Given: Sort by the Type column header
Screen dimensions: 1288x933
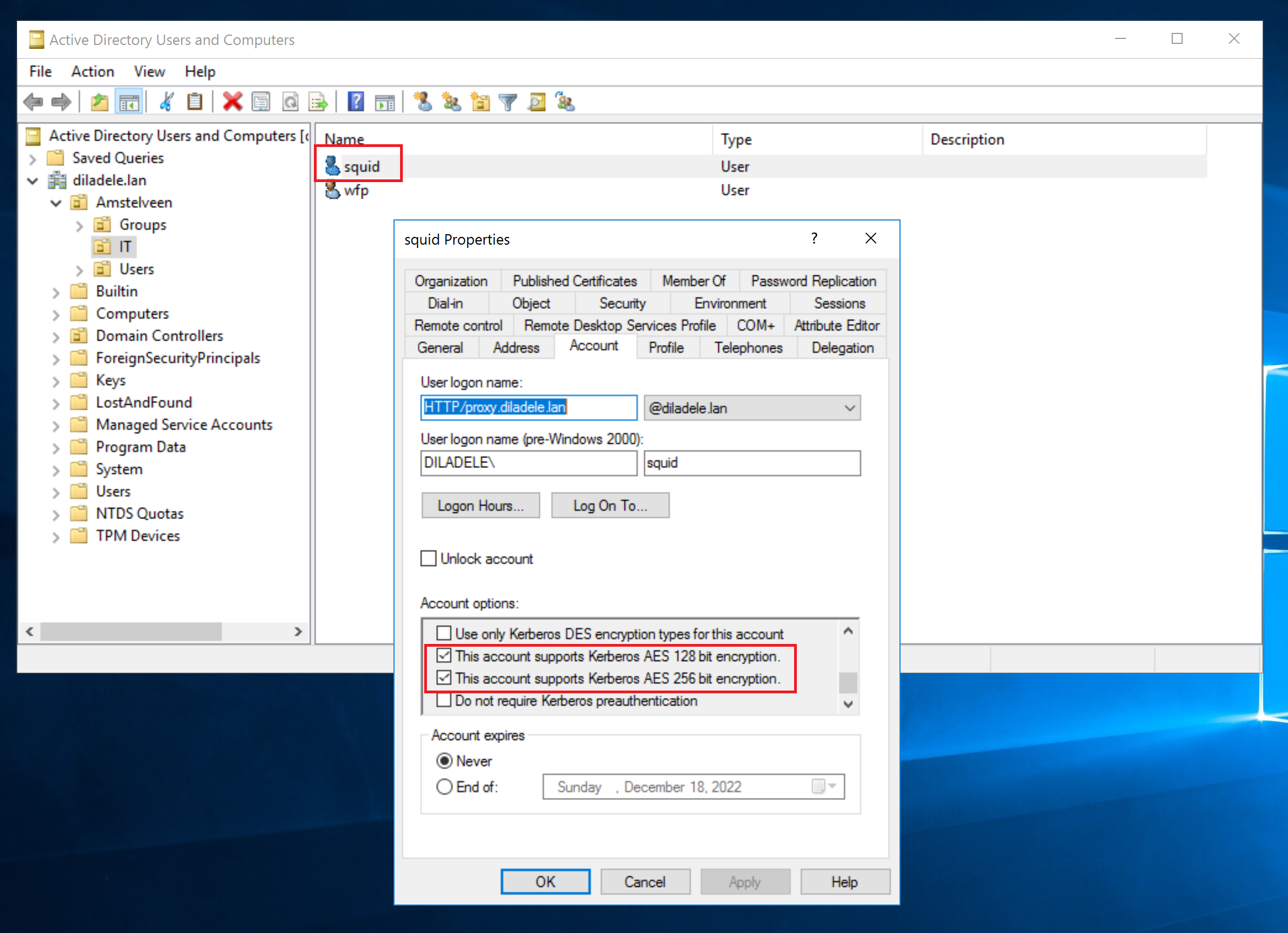Looking at the screenshot, I should point(817,140).
